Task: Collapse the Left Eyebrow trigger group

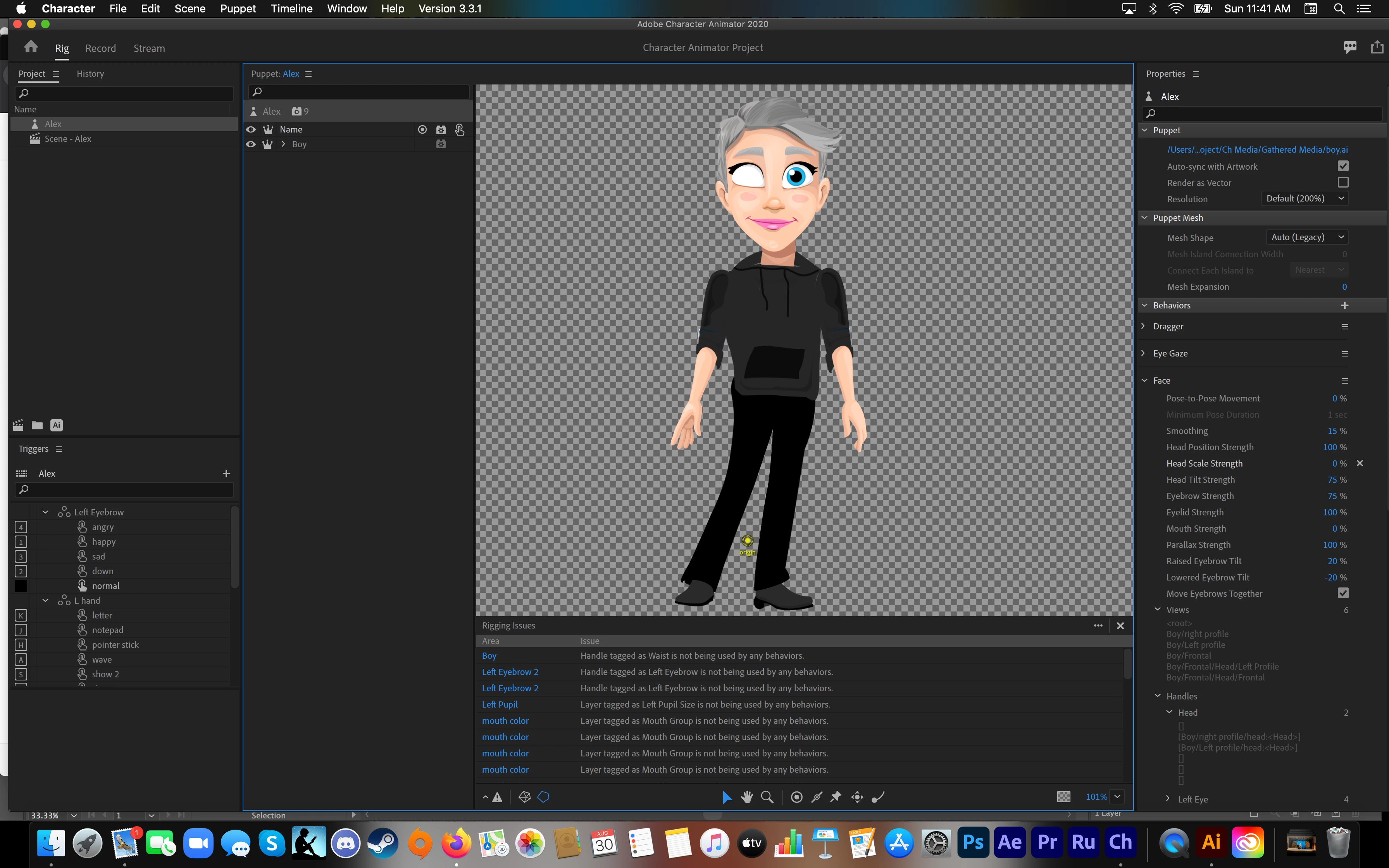Action: 45,512
